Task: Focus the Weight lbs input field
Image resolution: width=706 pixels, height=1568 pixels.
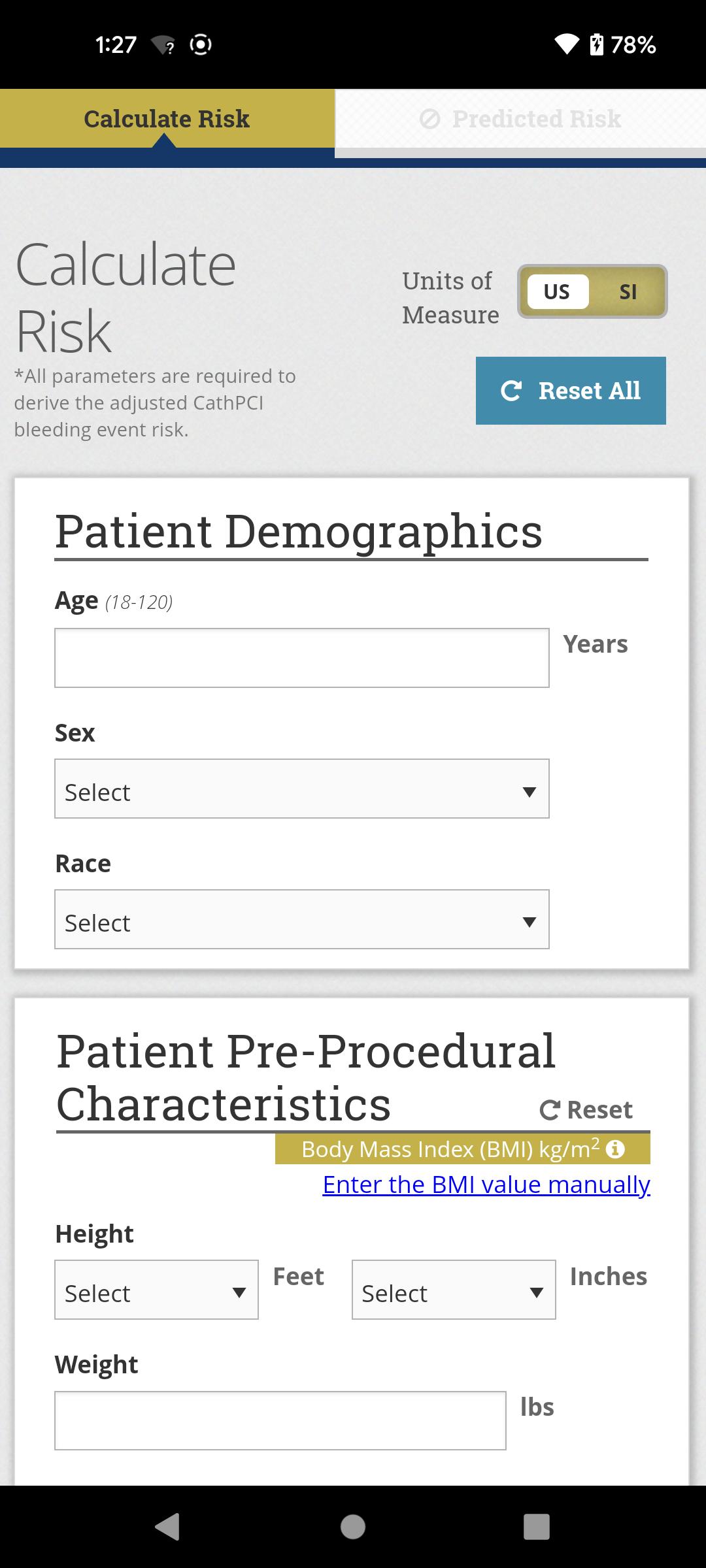Action: [x=280, y=1420]
